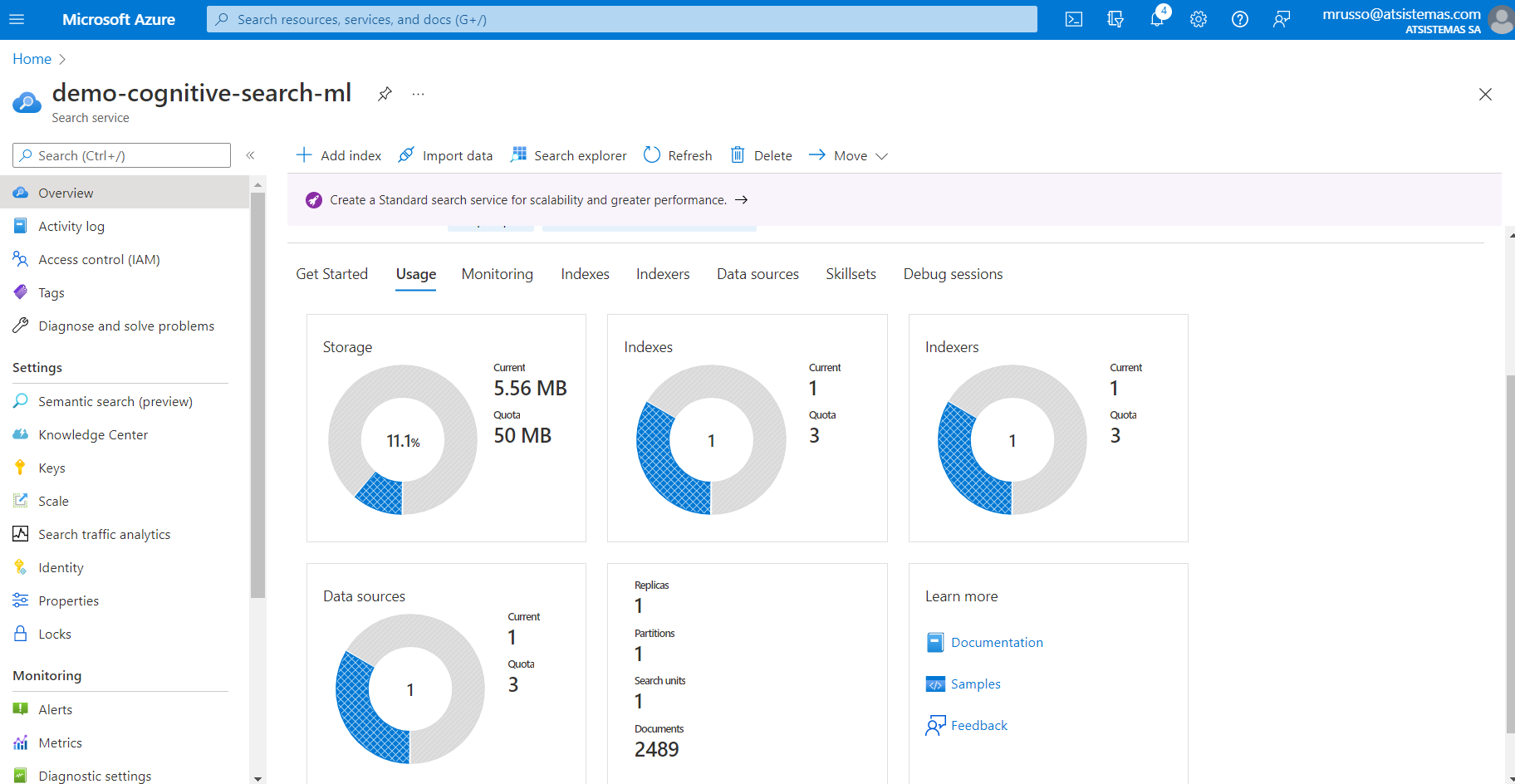Open the Feedback link in Learn more
Image resolution: width=1515 pixels, height=784 pixels.
978,726
